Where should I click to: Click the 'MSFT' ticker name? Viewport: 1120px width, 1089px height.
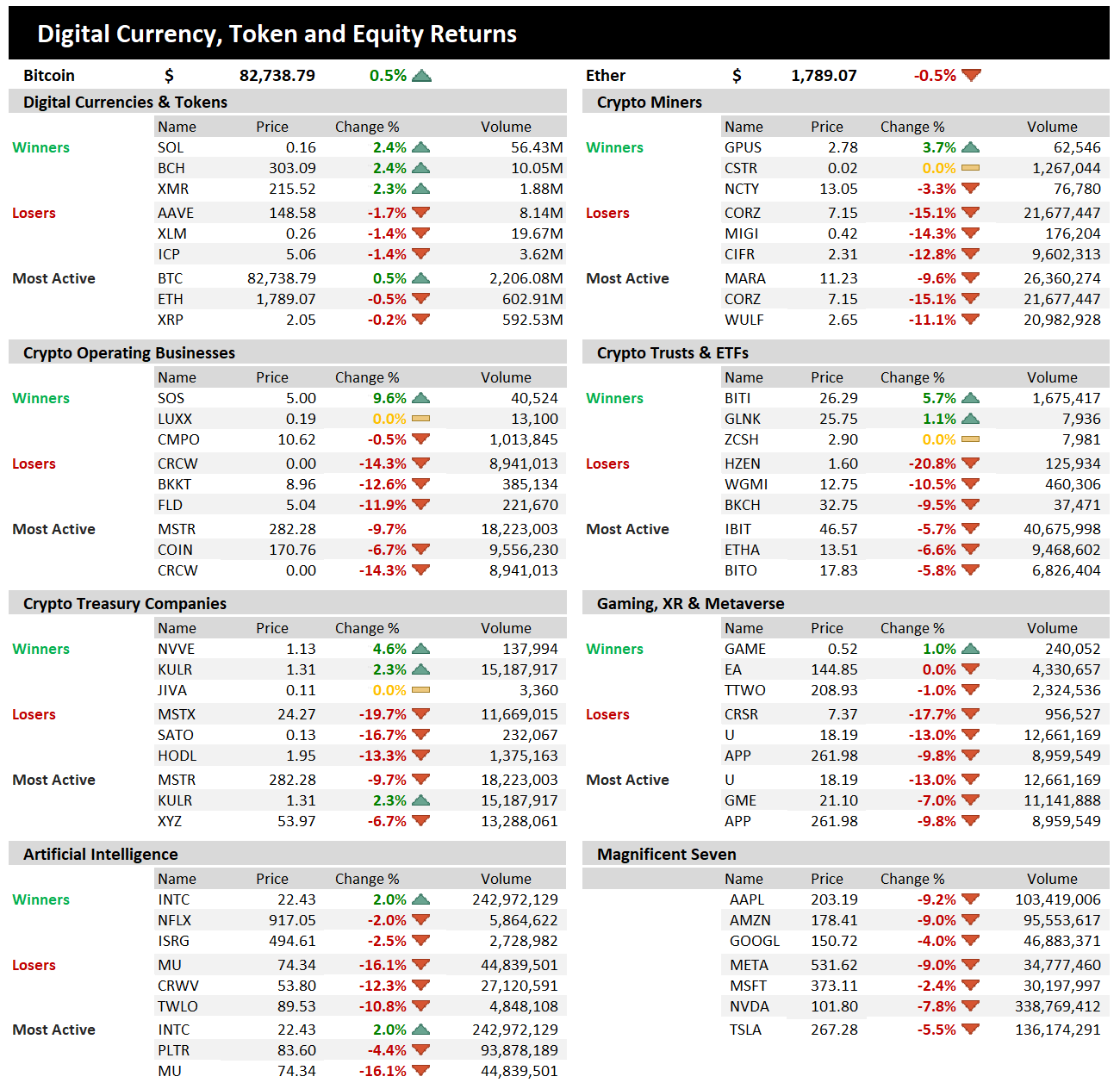click(x=748, y=986)
